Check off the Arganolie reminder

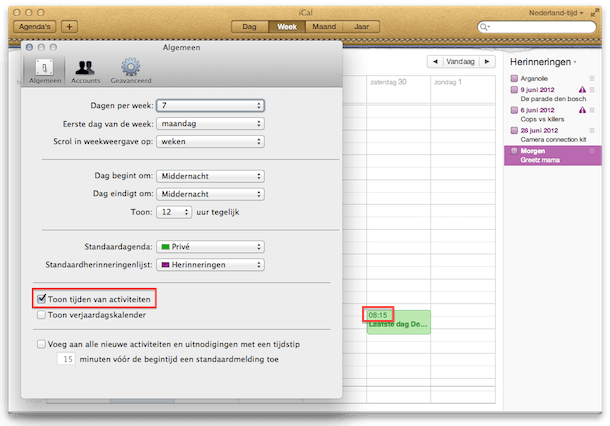point(514,78)
